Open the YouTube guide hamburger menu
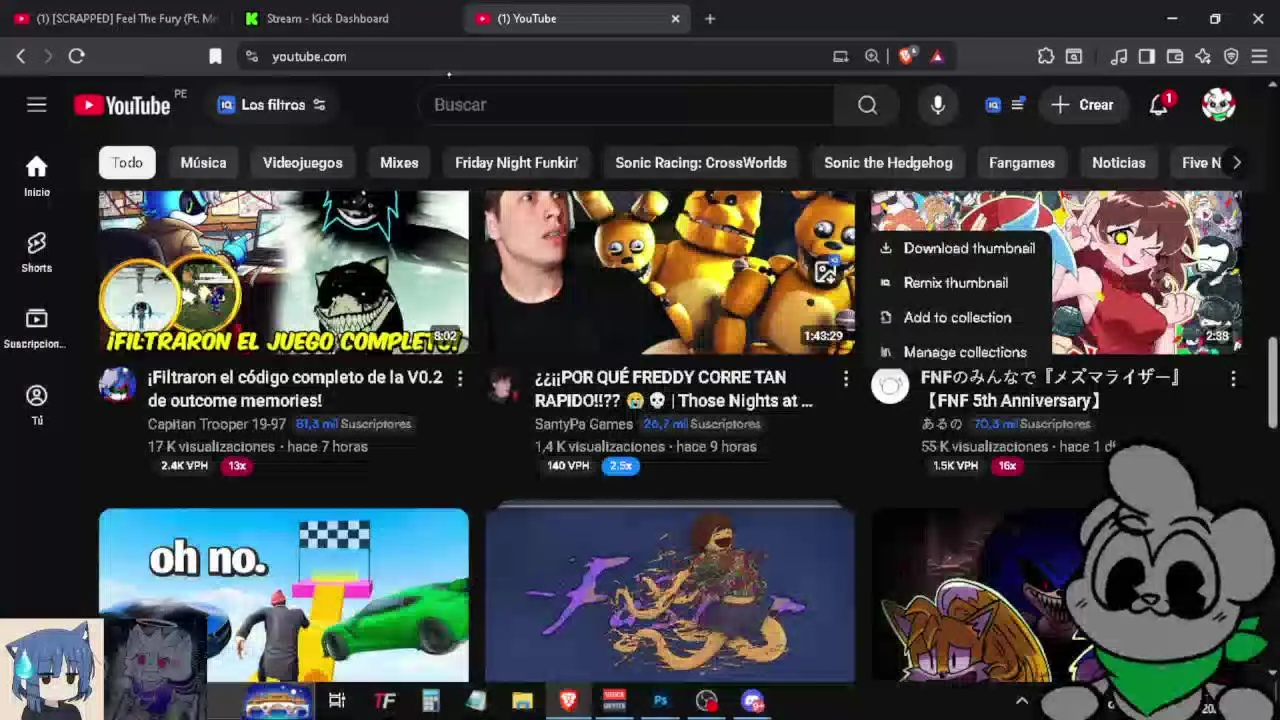1280x720 pixels. (37, 104)
